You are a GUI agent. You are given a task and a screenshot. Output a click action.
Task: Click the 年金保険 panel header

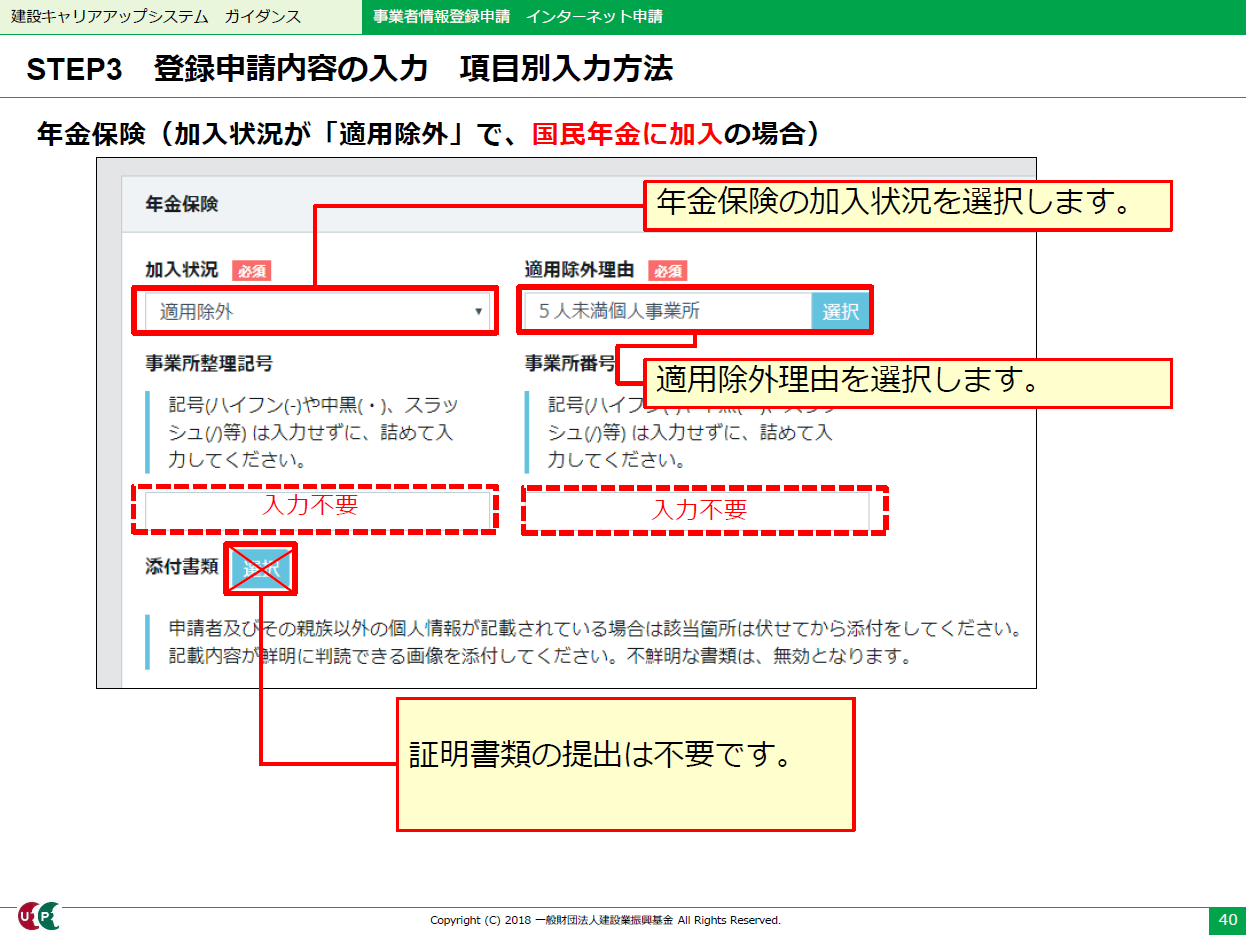coord(182,204)
